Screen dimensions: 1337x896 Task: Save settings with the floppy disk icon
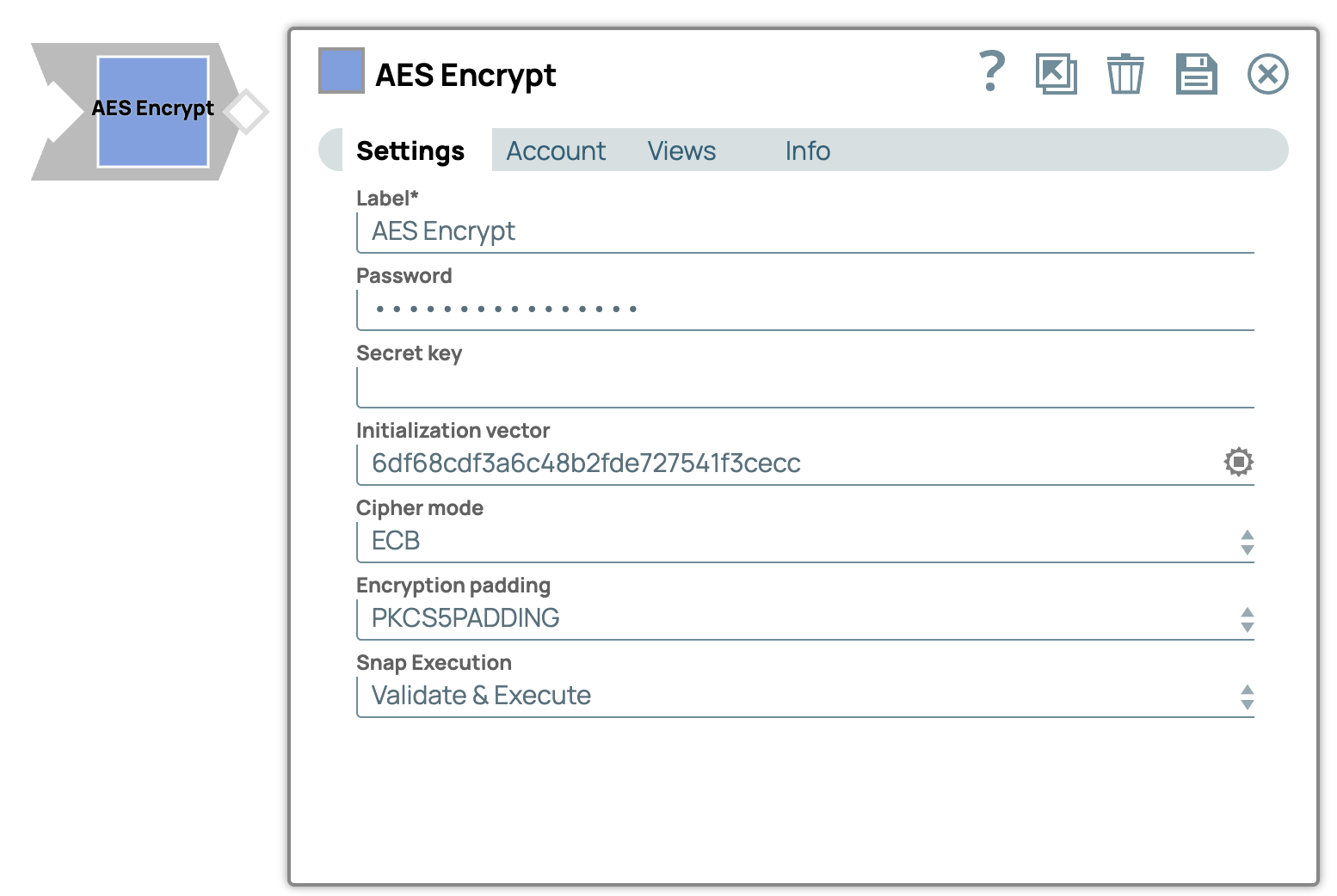tap(1196, 74)
